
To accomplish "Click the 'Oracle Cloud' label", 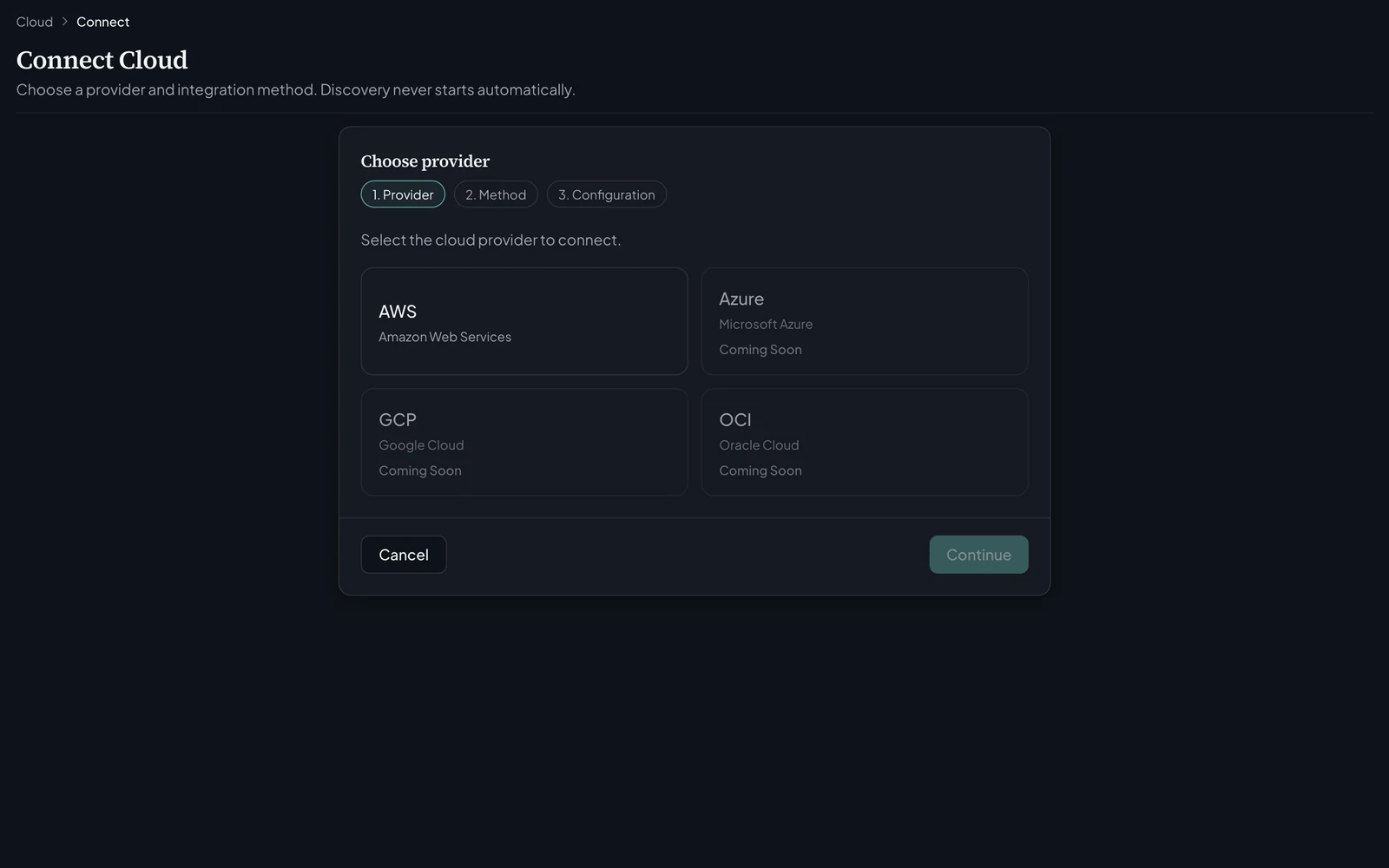I will coord(759,445).
